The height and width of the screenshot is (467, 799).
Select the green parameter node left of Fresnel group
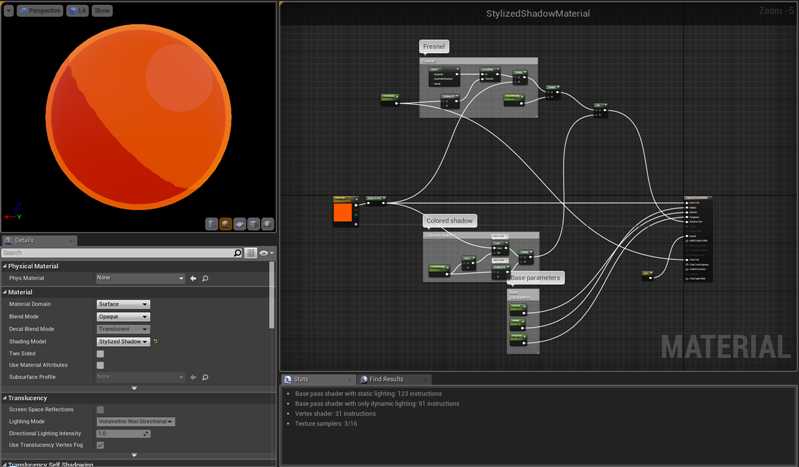390,99
